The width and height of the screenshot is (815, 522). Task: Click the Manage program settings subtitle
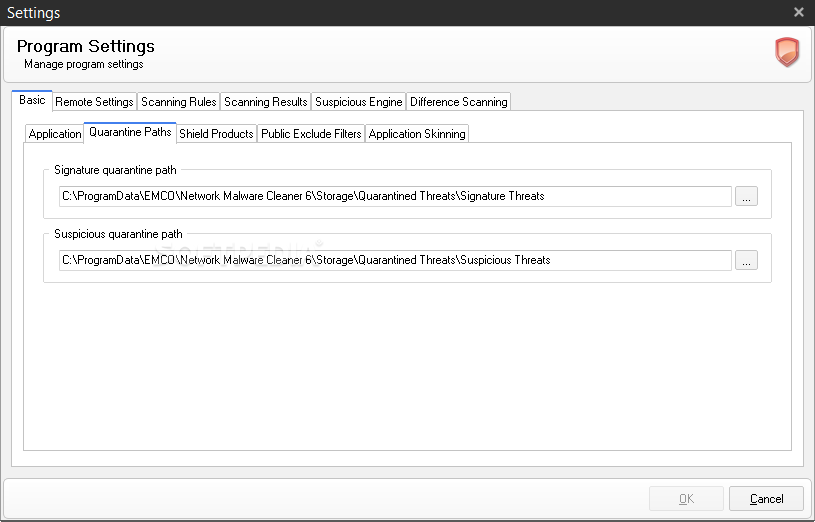click(84, 64)
